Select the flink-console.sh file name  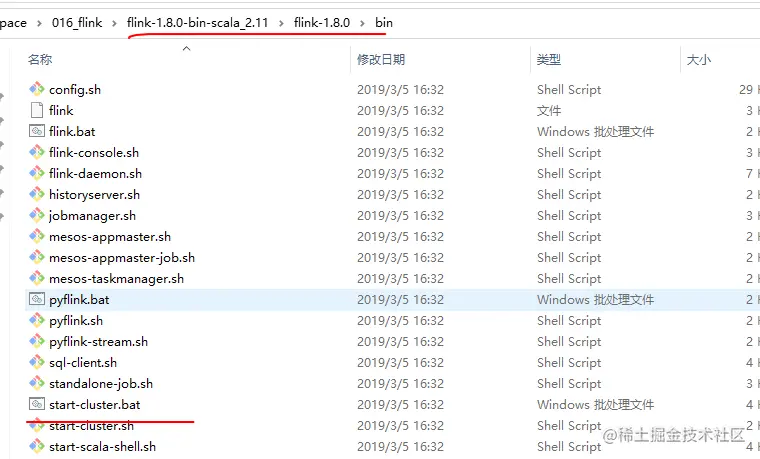(94, 153)
